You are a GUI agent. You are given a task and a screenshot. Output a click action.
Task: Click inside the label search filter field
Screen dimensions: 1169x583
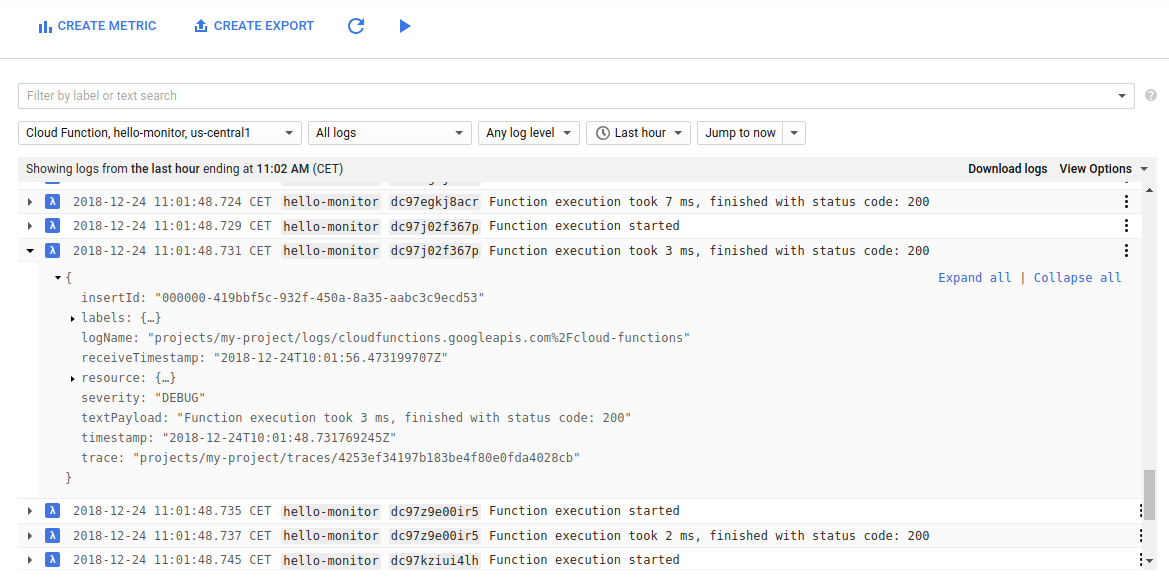click(x=400, y=96)
